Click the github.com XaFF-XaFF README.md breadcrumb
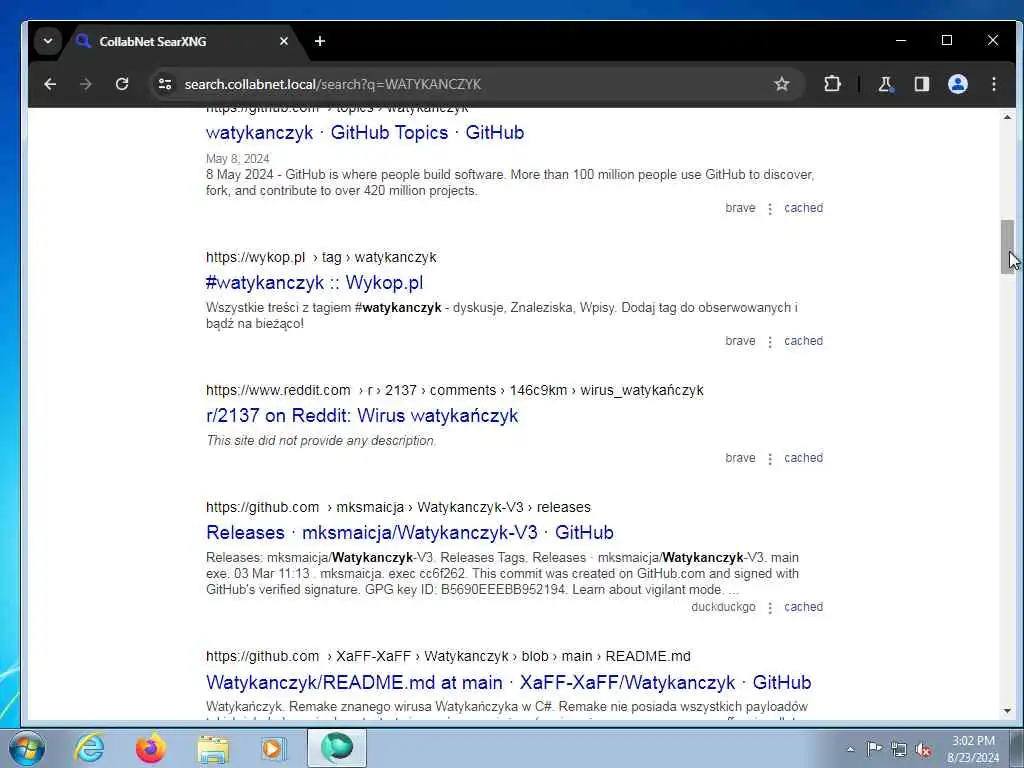The height and width of the screenshot is (768, 1024). click(448, 656)
